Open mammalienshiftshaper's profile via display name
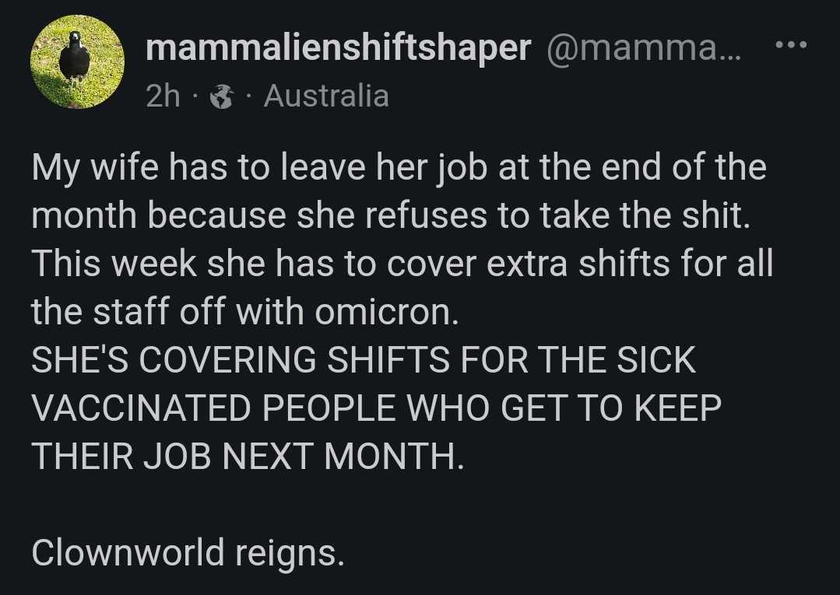 339,49
